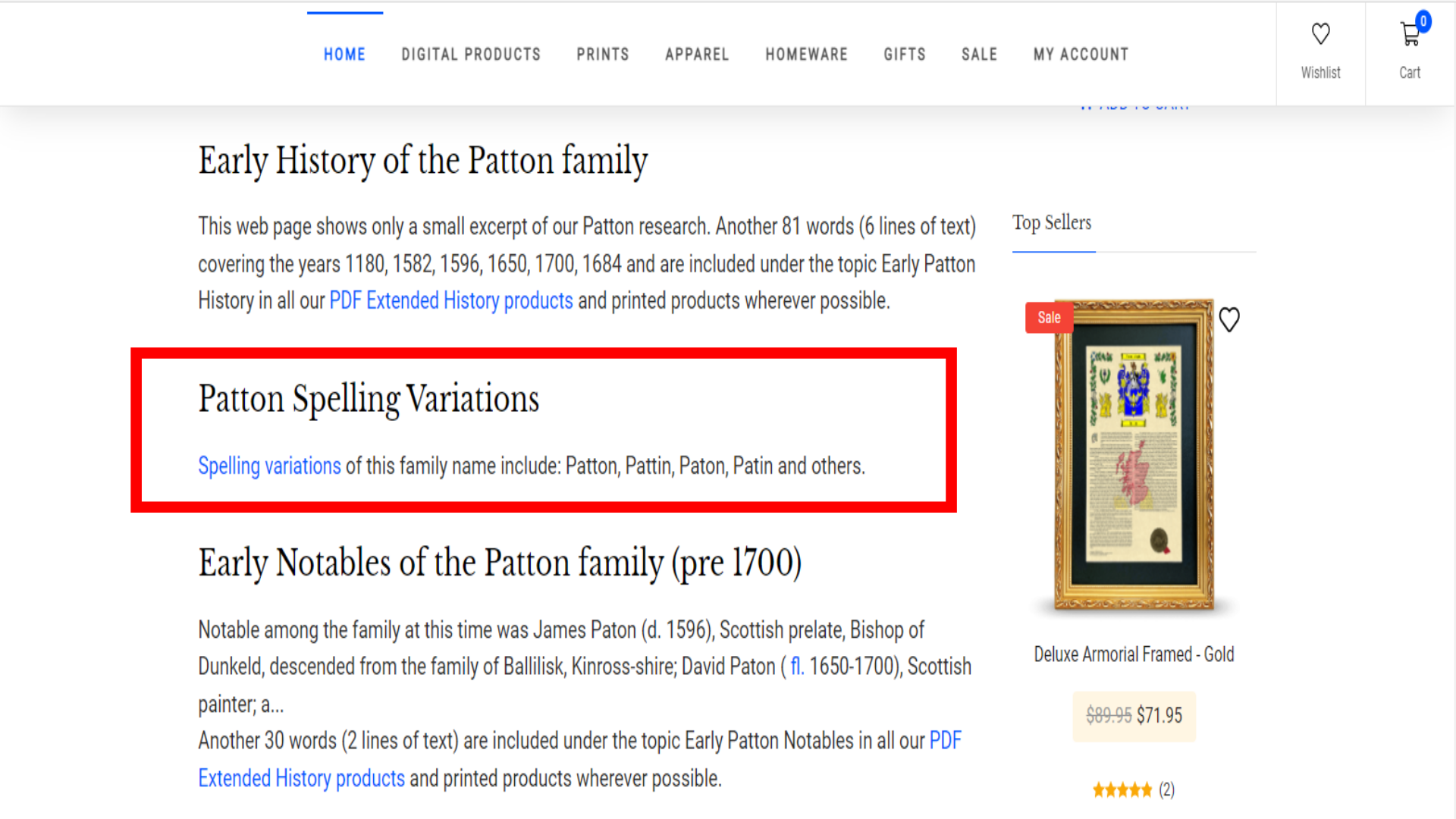Click the five-star rating on top seller
1456x819 pixels.
pyautogui.click(x=1122, y=790)
